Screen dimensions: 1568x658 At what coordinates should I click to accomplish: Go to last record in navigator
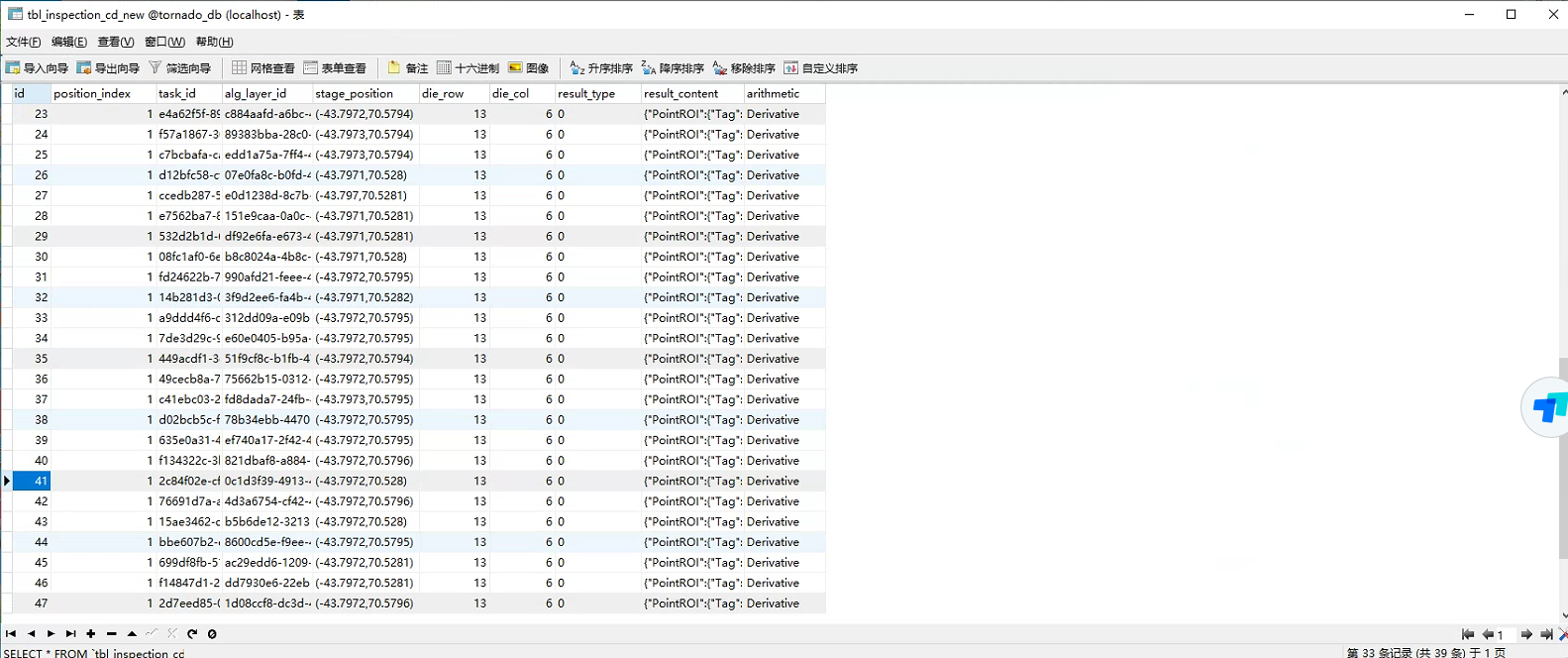coord(70,634)
